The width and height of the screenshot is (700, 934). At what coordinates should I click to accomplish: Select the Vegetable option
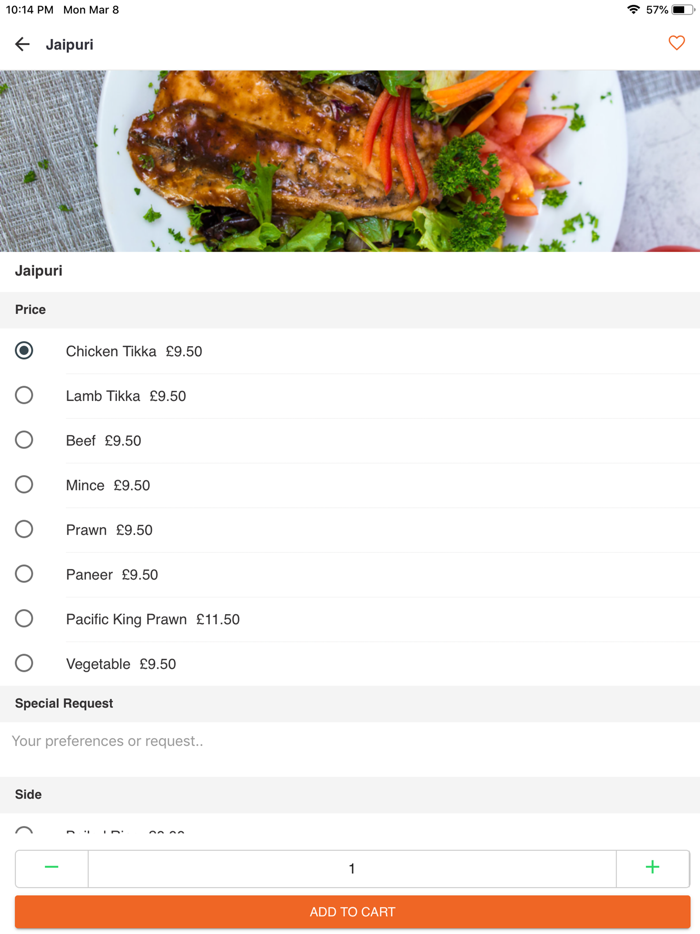click(x=24, y=663)
